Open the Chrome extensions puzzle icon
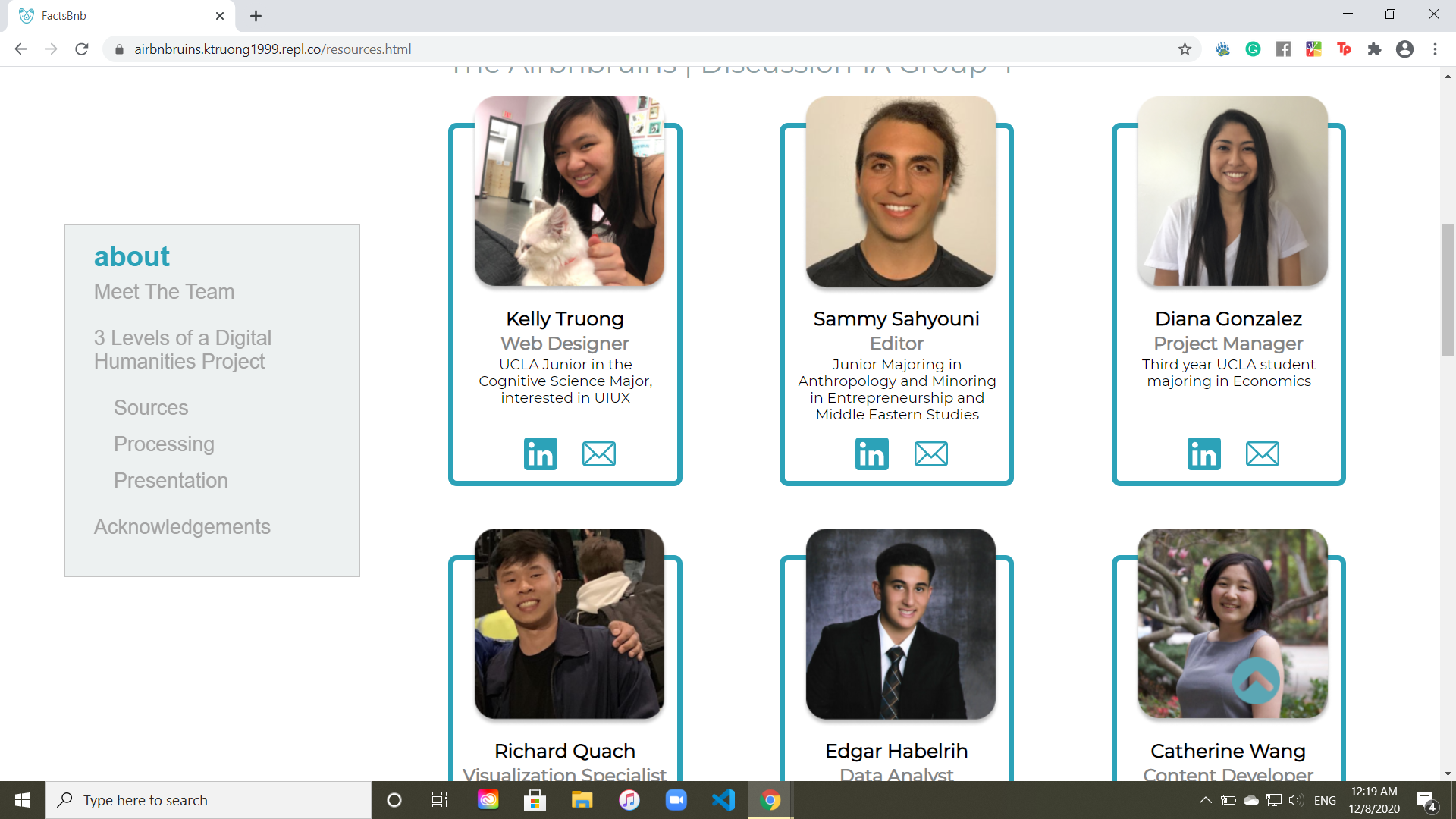1456x819 pixels. tap(1374, 49)
